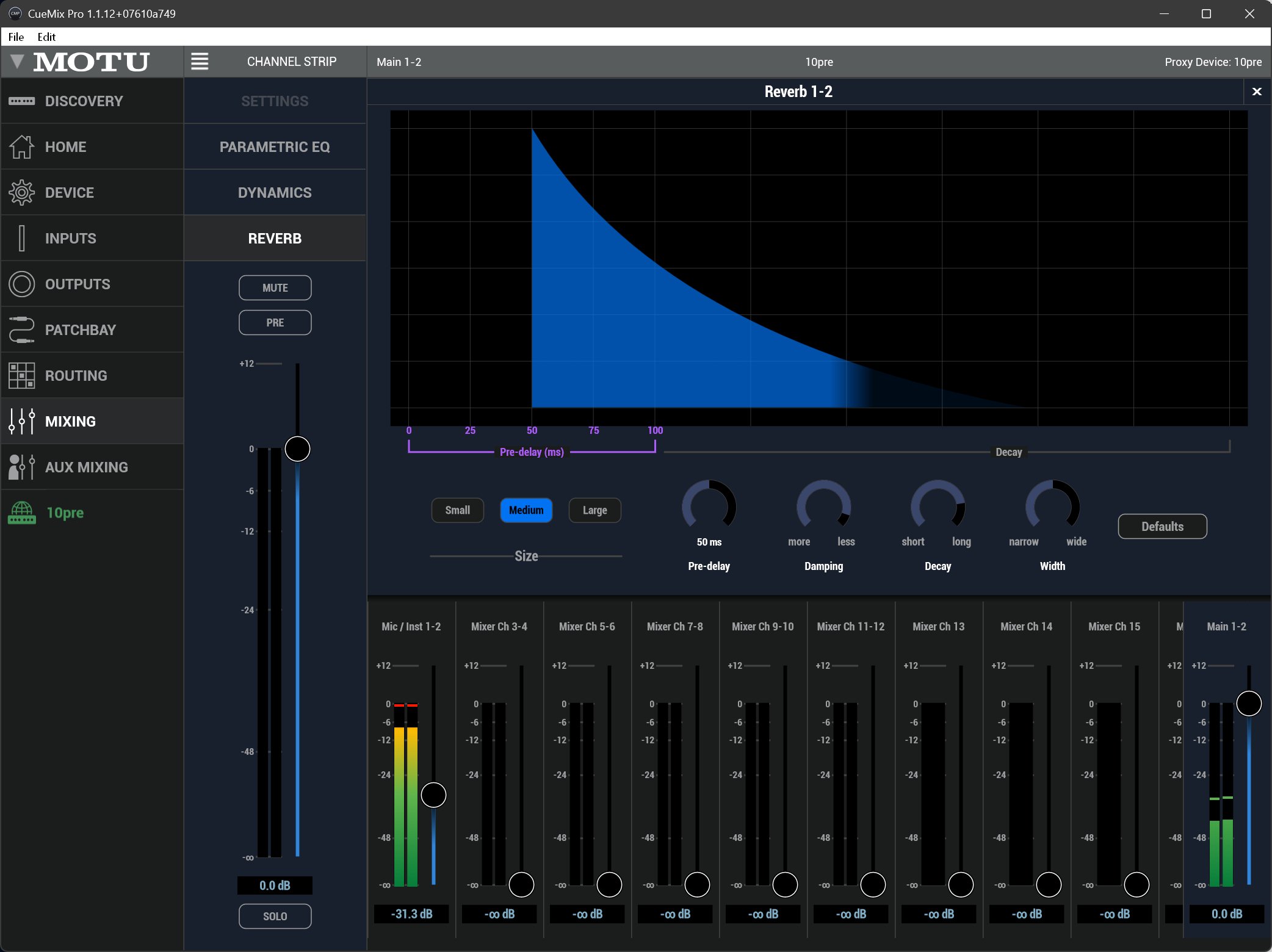
Task: Expand the MOTU logo dropdown triangle
Action: [x=17, y=61]
